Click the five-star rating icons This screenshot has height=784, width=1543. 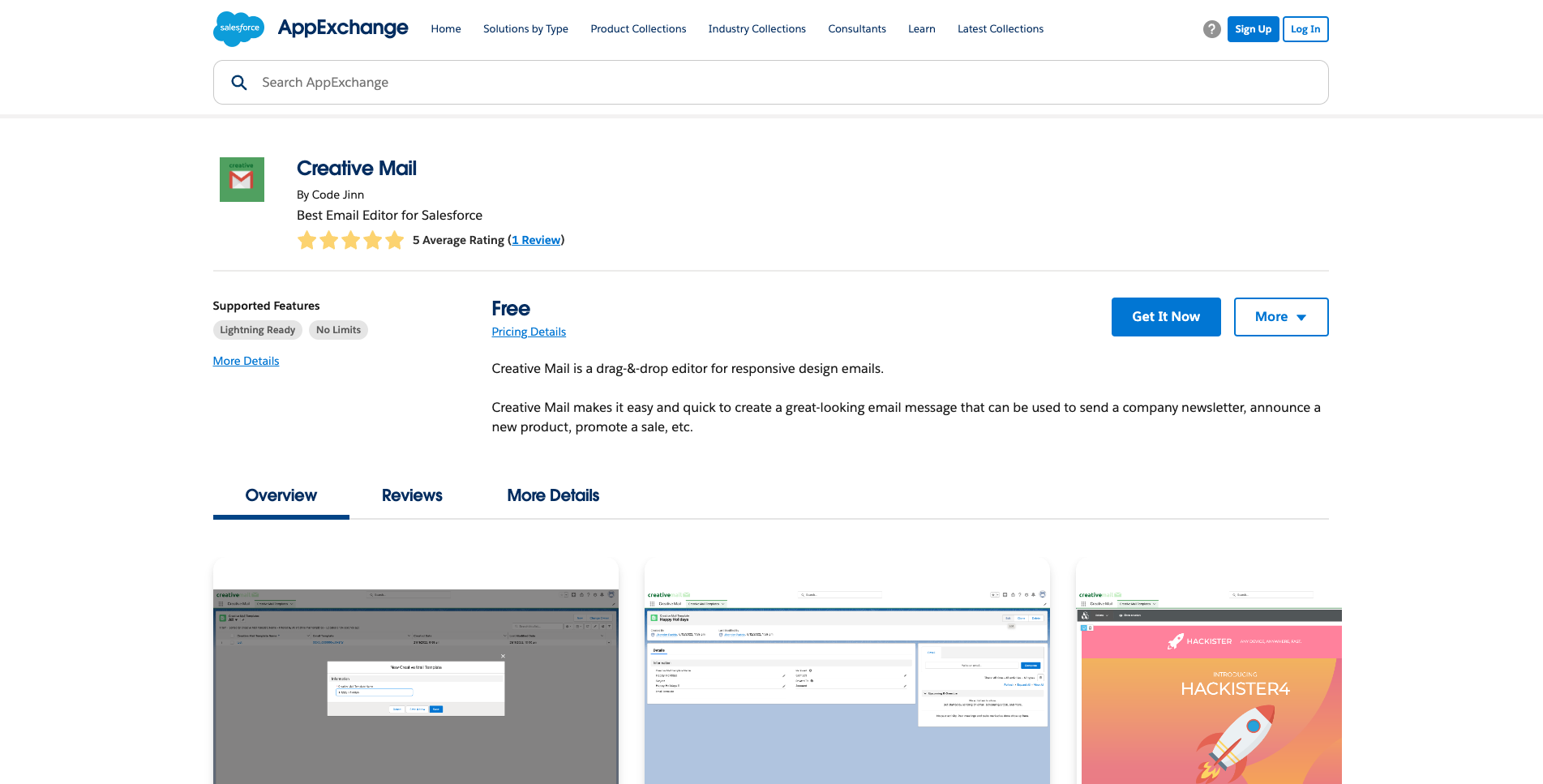click(x=350, y=240)
